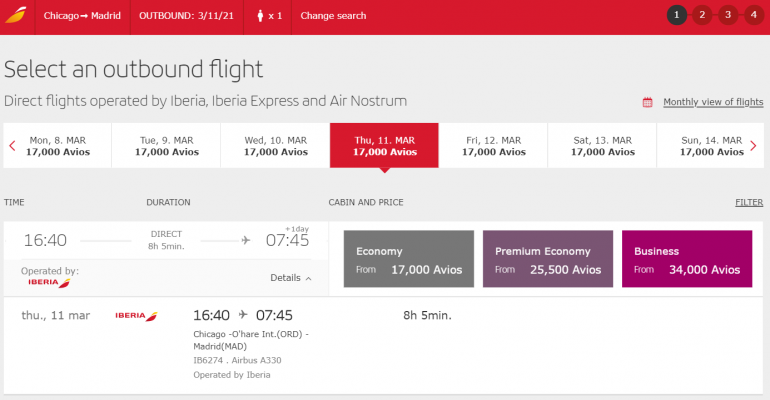Select the Mon, 8. MAR date tab
This screenshot has width=770, height=400.
tap(59, 146)
